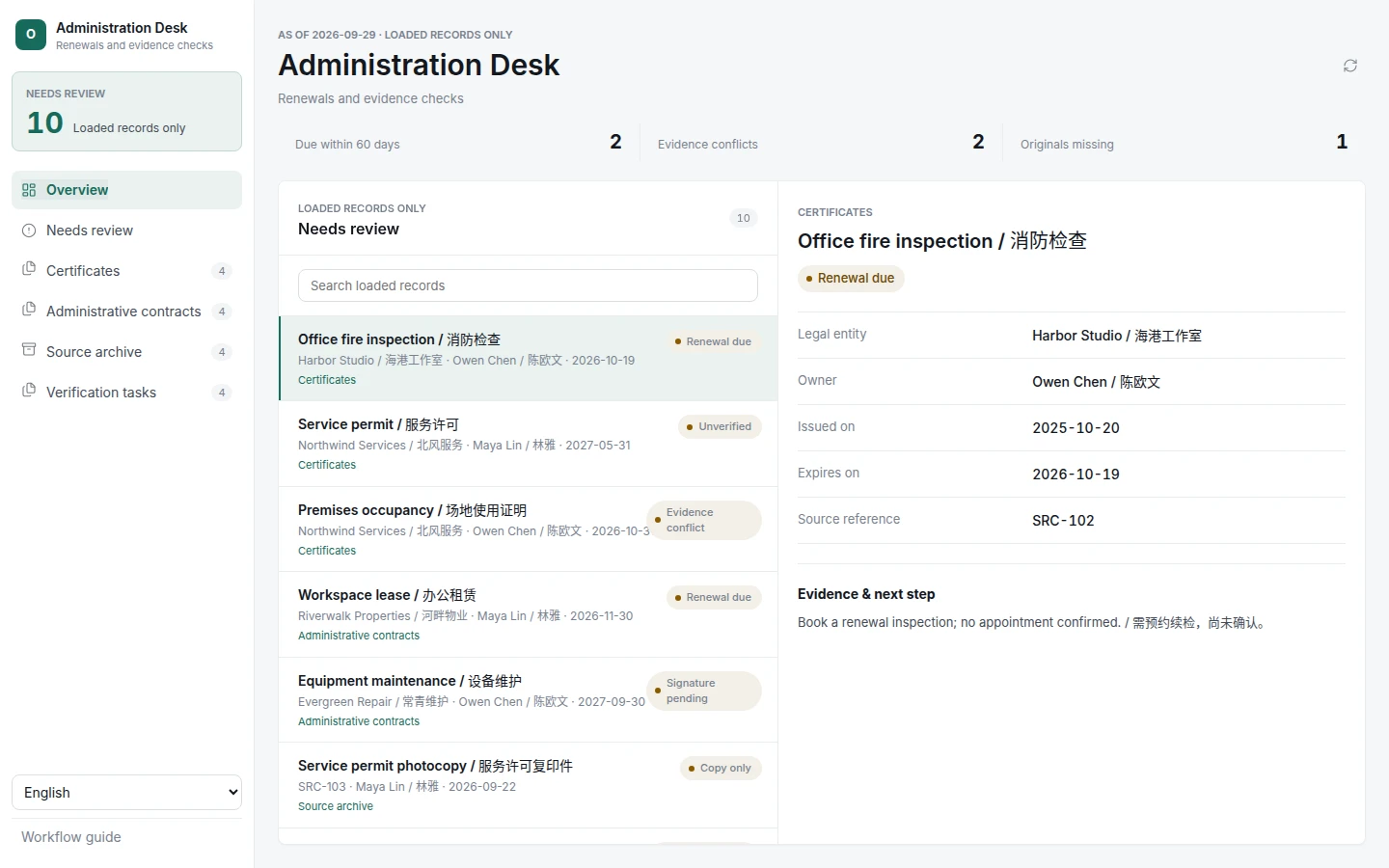Open Verification tasks in sidebar

coord(126,393)
